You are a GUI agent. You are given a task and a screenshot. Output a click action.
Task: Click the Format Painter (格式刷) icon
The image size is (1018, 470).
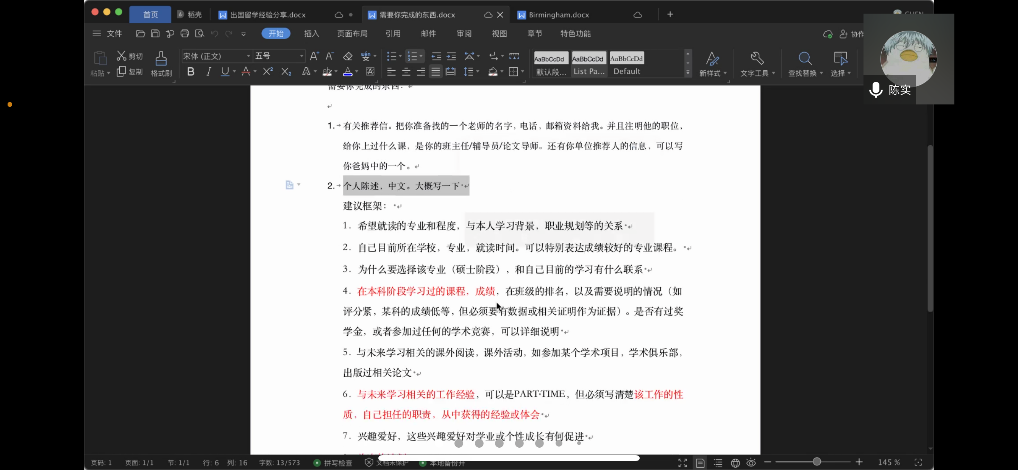[161, 58]
